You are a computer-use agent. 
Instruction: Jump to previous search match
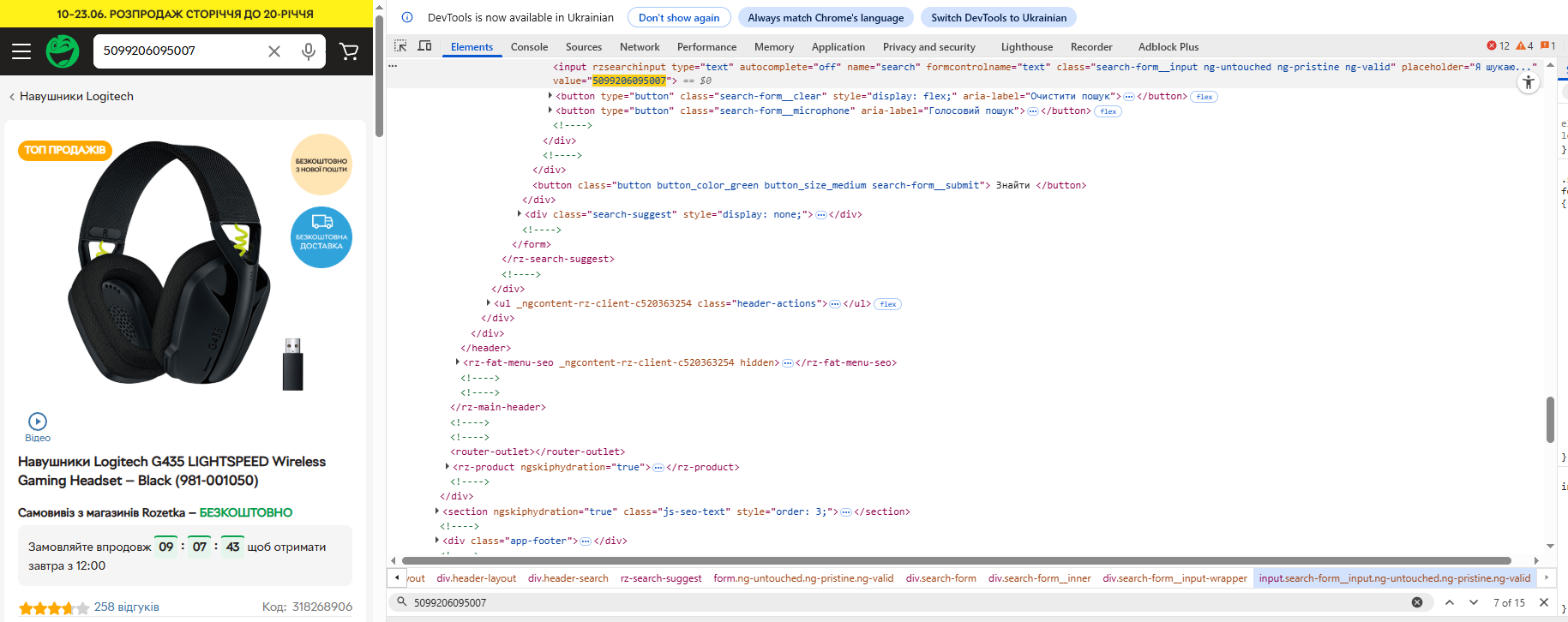click(x=1450, y=602)
